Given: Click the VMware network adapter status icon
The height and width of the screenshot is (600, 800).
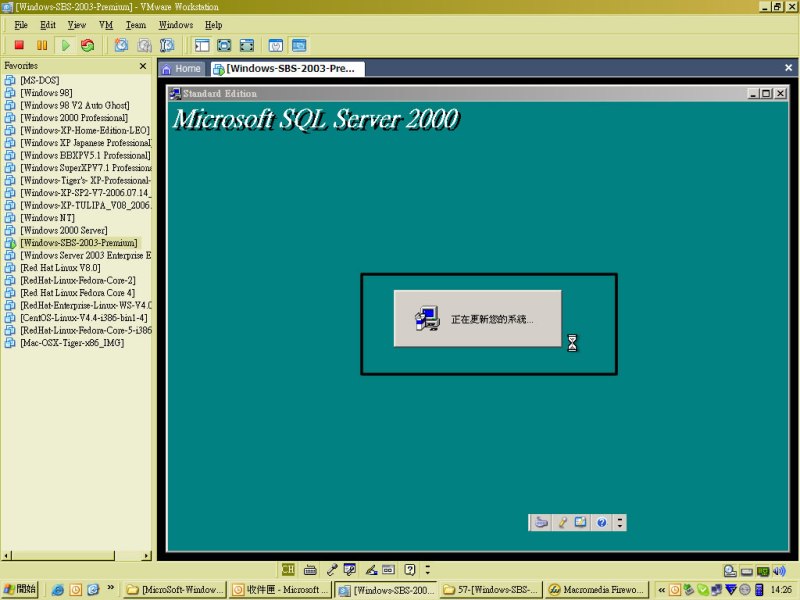Looking at the screenshot, I should [763, 571].
